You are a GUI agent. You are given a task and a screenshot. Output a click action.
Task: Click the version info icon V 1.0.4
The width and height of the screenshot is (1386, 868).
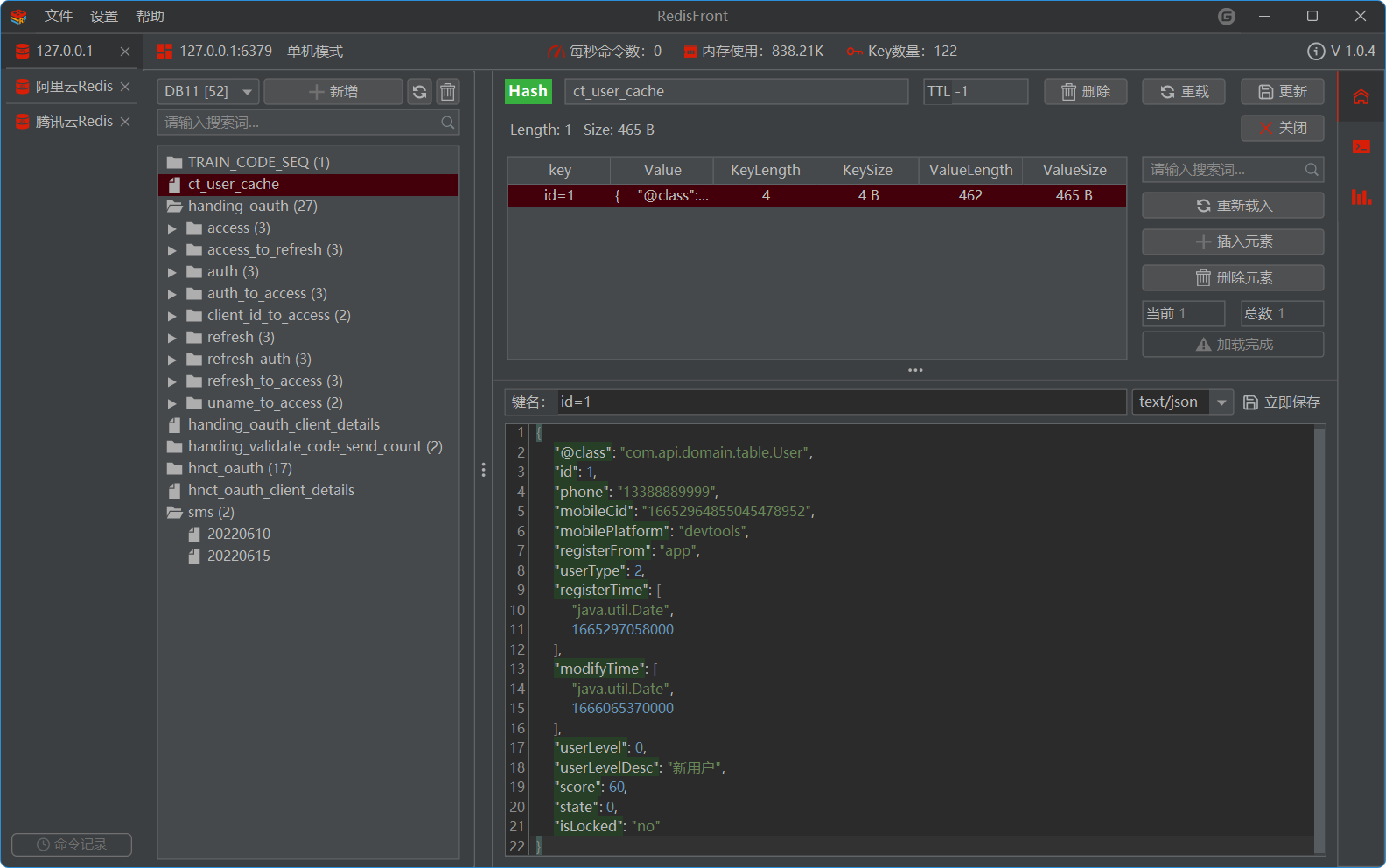point(1315,52)
